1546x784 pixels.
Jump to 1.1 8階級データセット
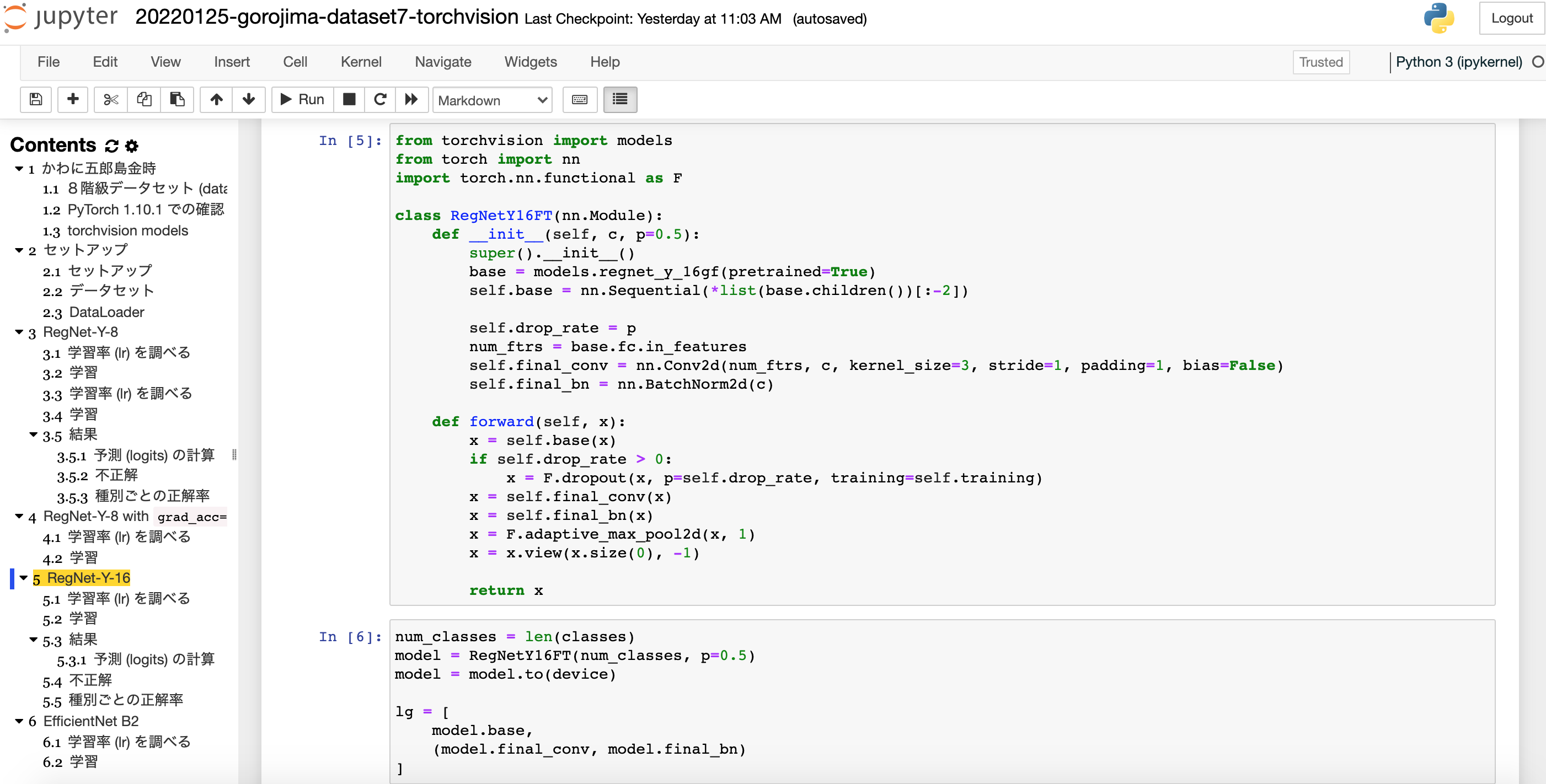(x=135, y=189)
